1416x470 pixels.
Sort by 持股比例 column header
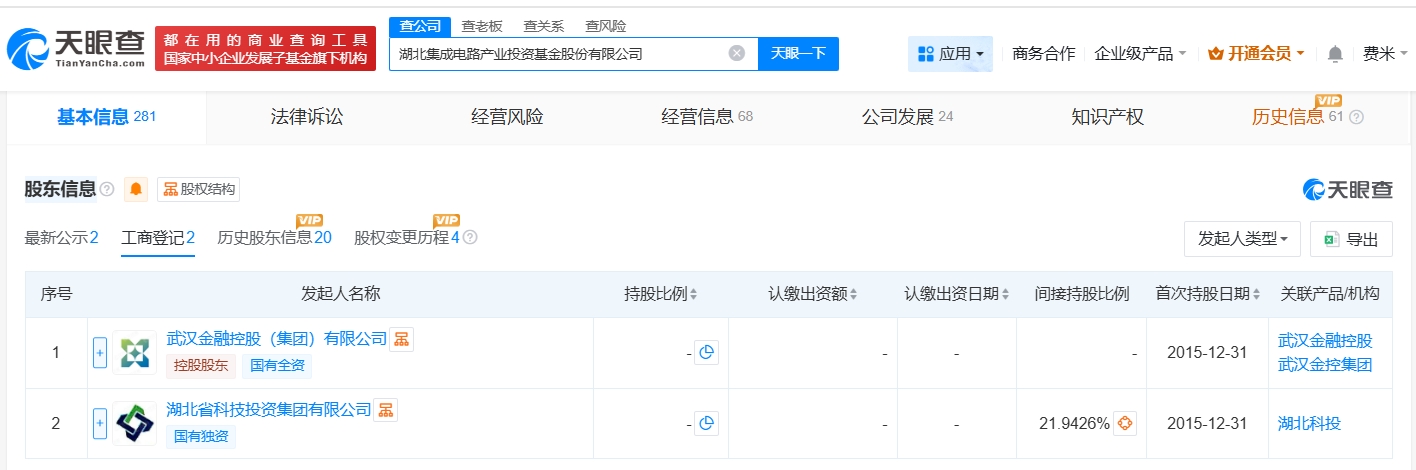click(x=661, y=294)
